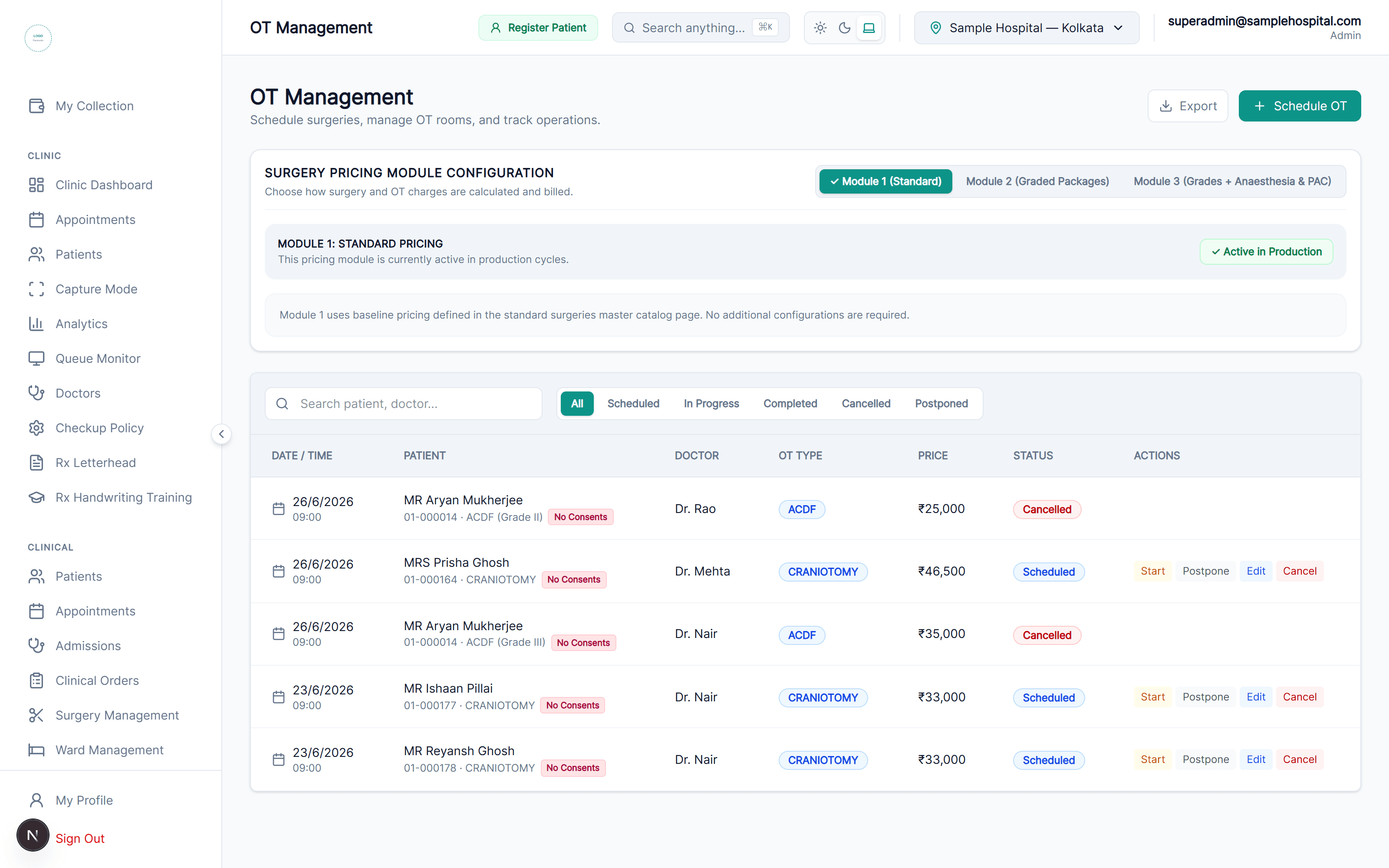Image resolution: width=1389 pixels, height=868 pixels.
Task: Open My Collection wallet icon
Action: [36, 105]
